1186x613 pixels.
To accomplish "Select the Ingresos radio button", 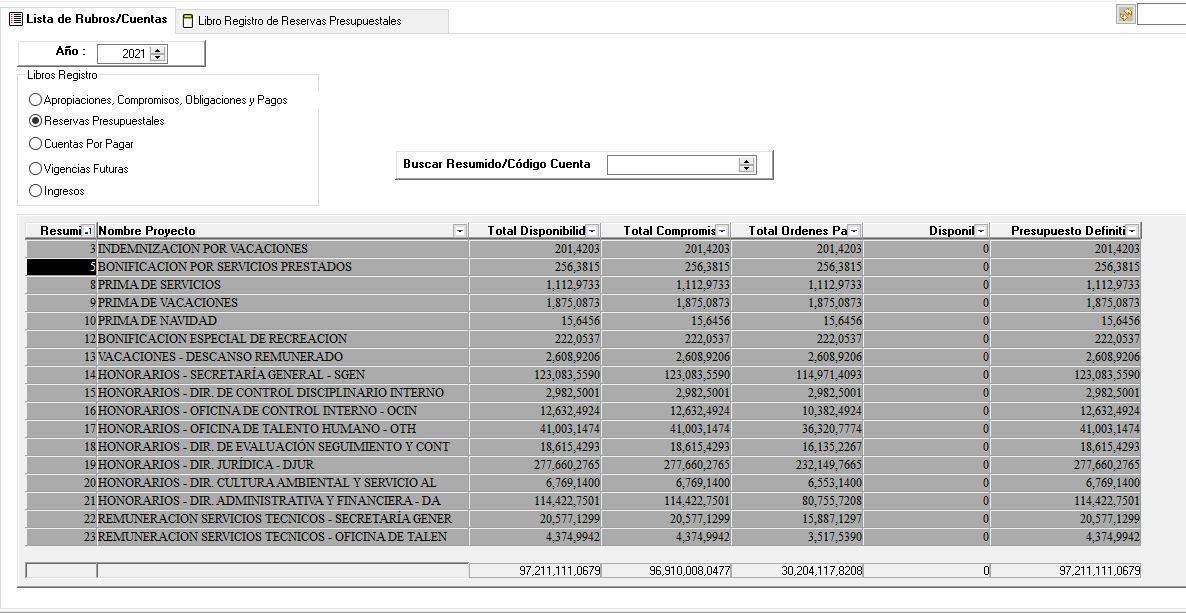I will coord(36,191).
